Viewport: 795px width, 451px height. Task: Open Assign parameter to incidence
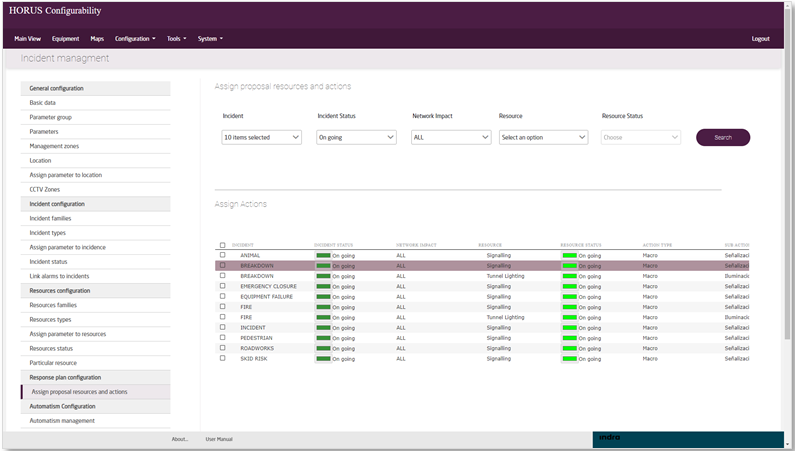click(x=95, y=247)
